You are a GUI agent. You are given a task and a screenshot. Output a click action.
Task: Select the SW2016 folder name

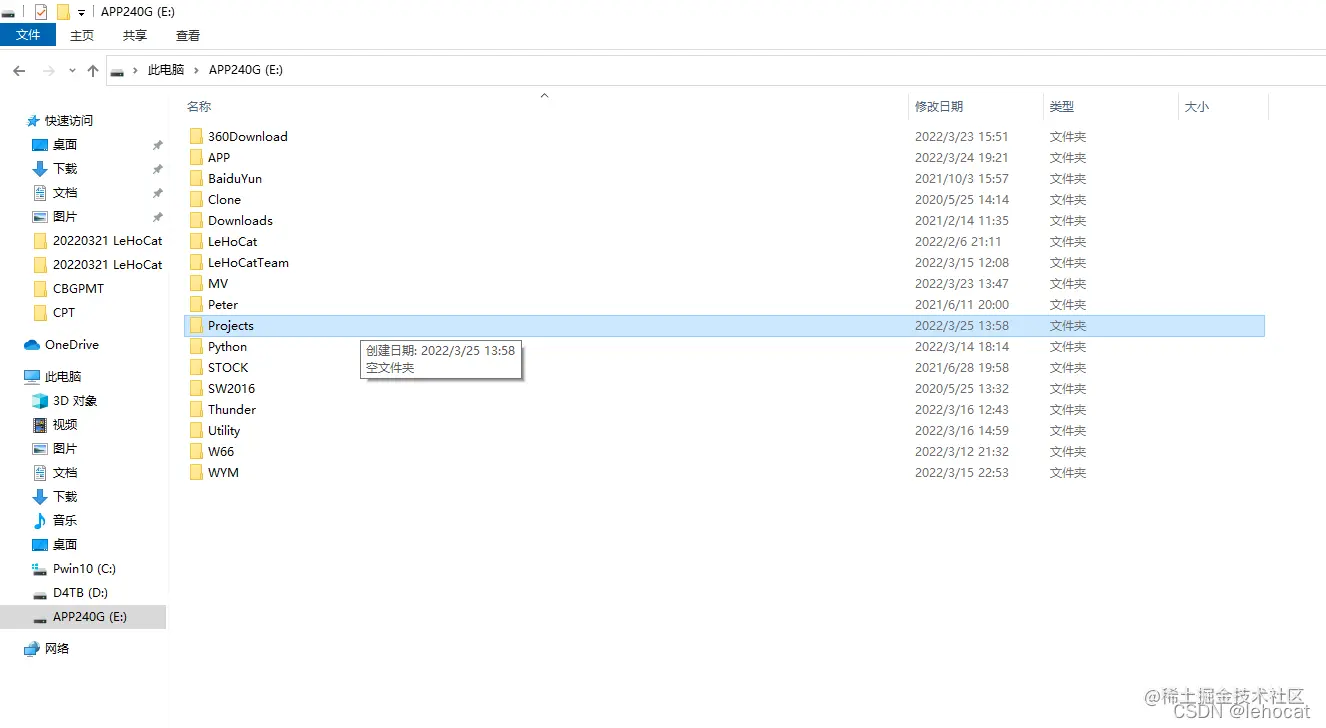(231, 388)
